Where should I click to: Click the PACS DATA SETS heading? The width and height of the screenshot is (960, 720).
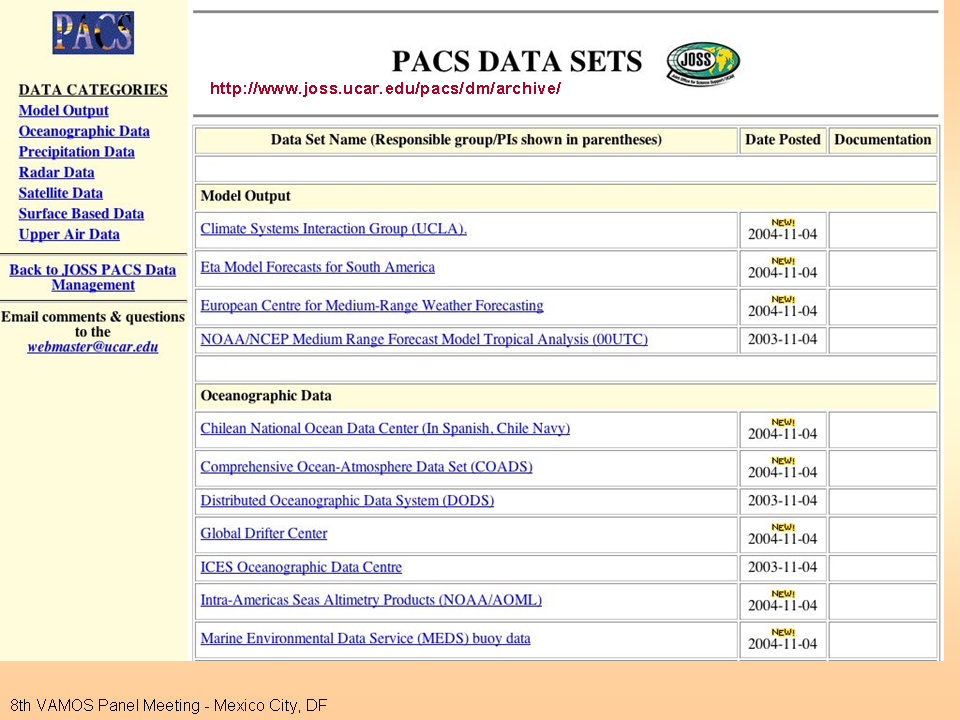[x=517, y=61]
